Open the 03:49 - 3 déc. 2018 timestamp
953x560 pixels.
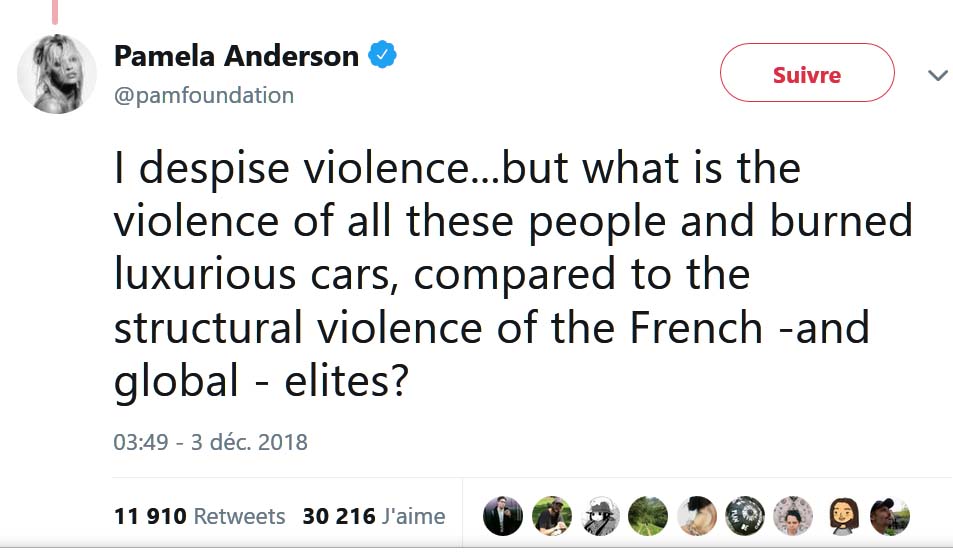coord(210,441)
